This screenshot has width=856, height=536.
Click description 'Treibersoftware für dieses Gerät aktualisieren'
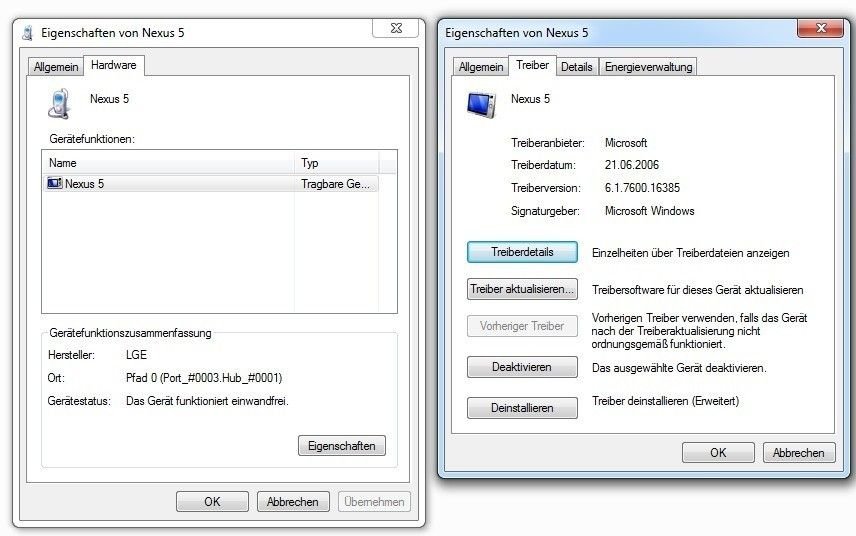[697, 290]
